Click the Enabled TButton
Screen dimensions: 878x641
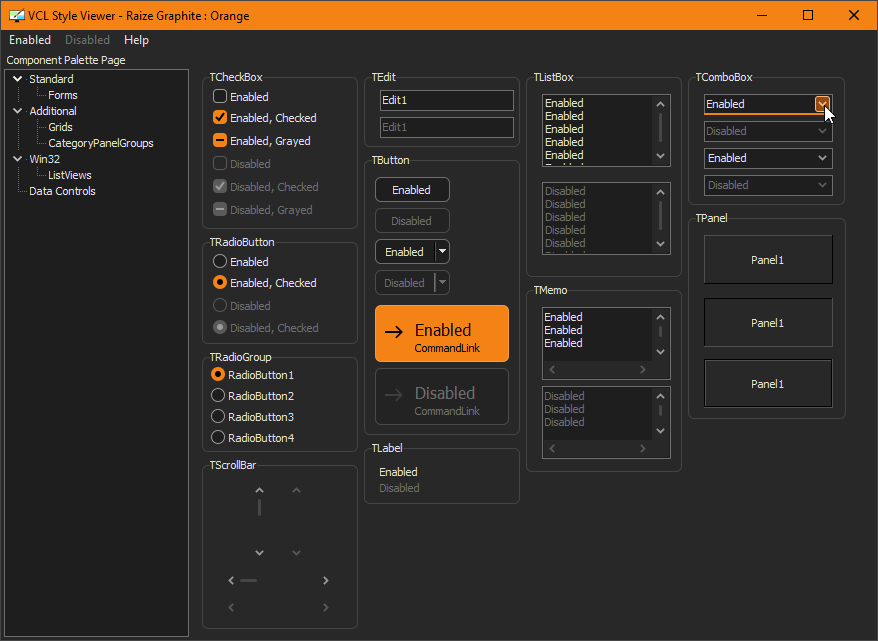[x=412, y=190]
